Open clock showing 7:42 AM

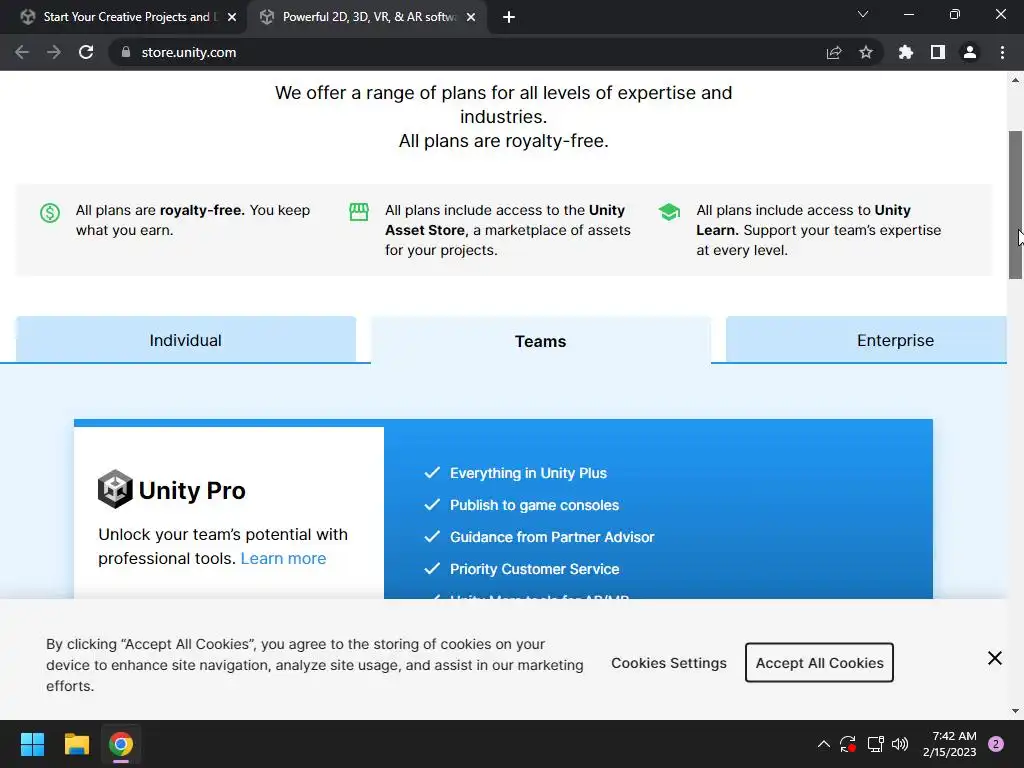[950, 744]
